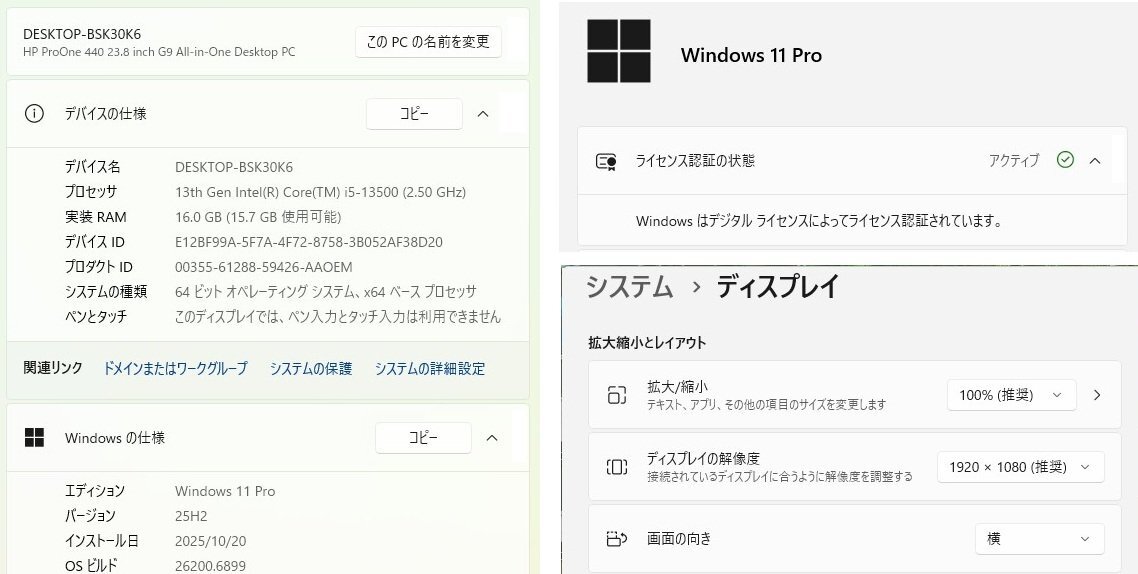
Task: Copy device specs with コピー button
Action: click(414, 114)
